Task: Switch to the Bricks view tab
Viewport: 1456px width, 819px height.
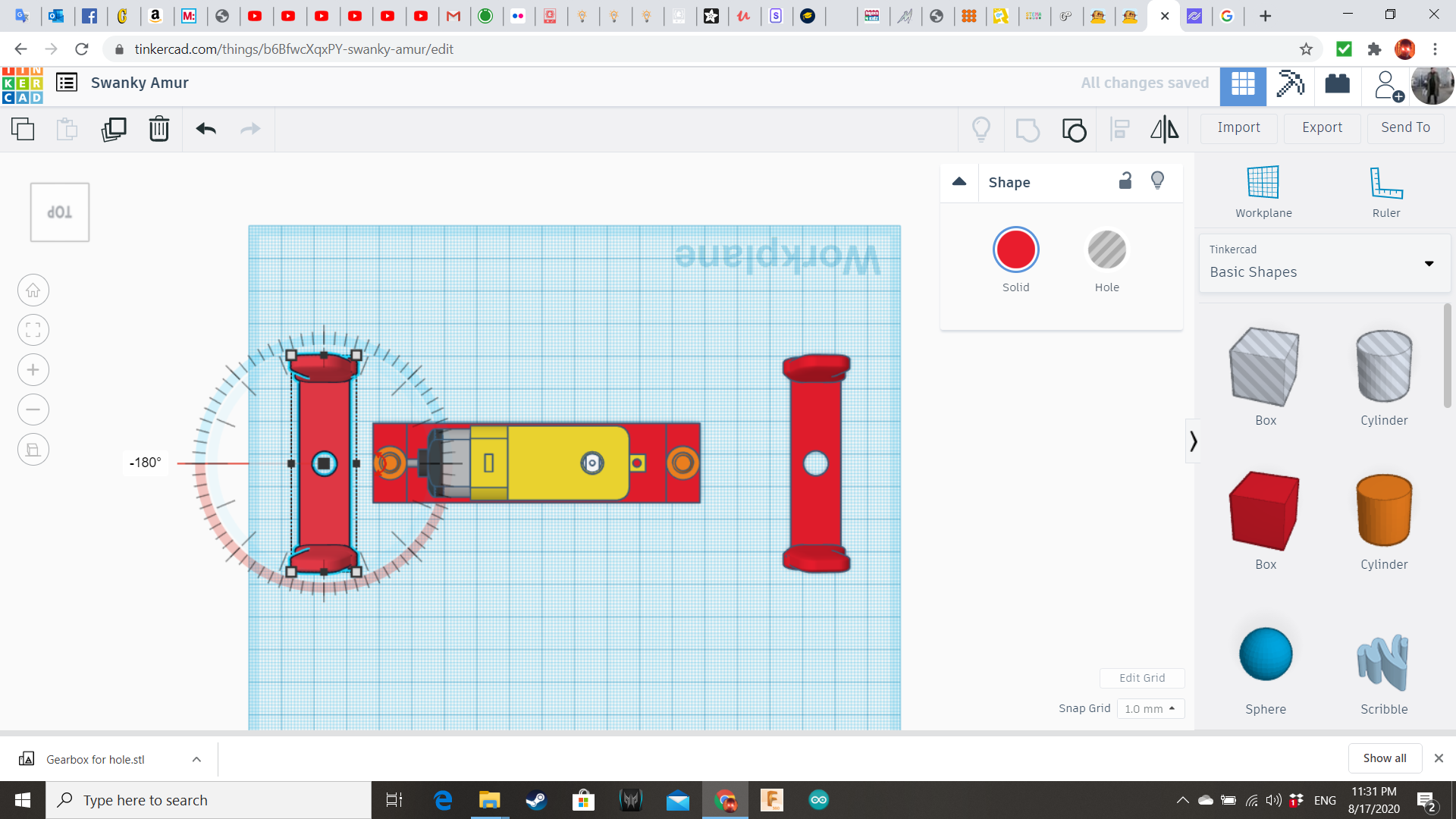Action: coord(1337,86)
